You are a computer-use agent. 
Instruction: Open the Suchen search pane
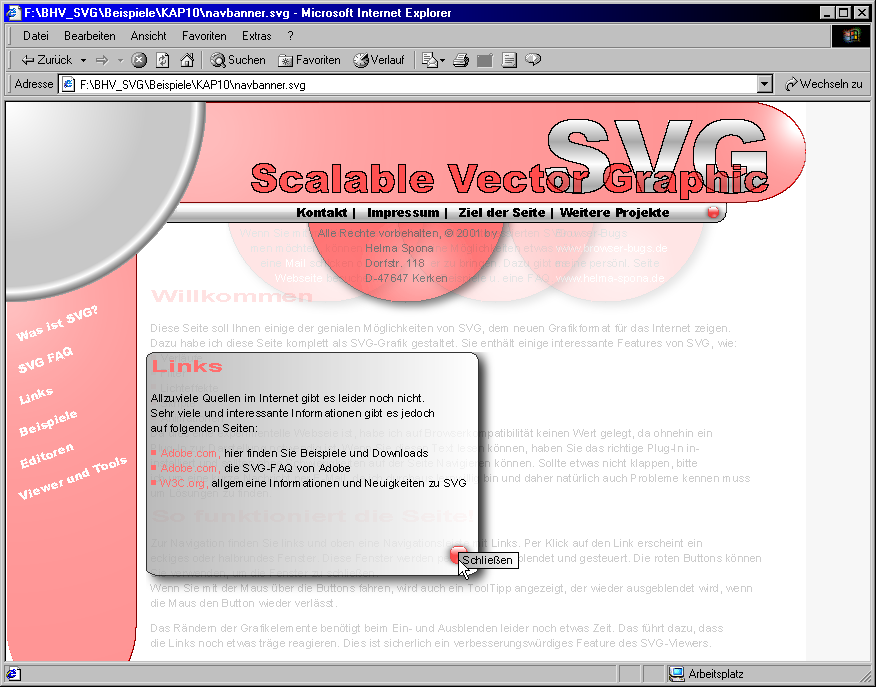(x=238, y=60)
